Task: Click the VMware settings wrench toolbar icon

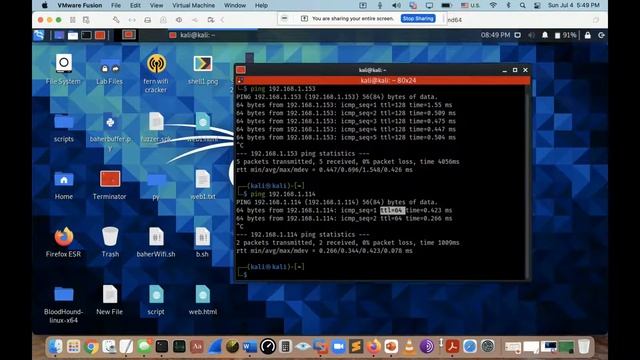Action: [x=116, y=20]
